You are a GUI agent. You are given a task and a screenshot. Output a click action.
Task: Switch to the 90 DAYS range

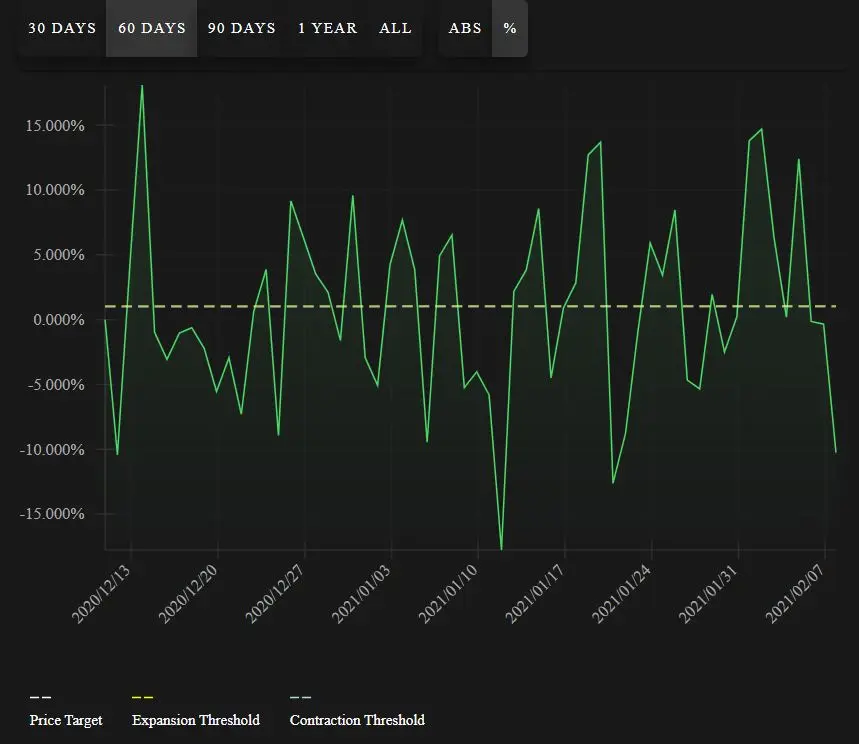pyautogui.click(x=242, y=28)
